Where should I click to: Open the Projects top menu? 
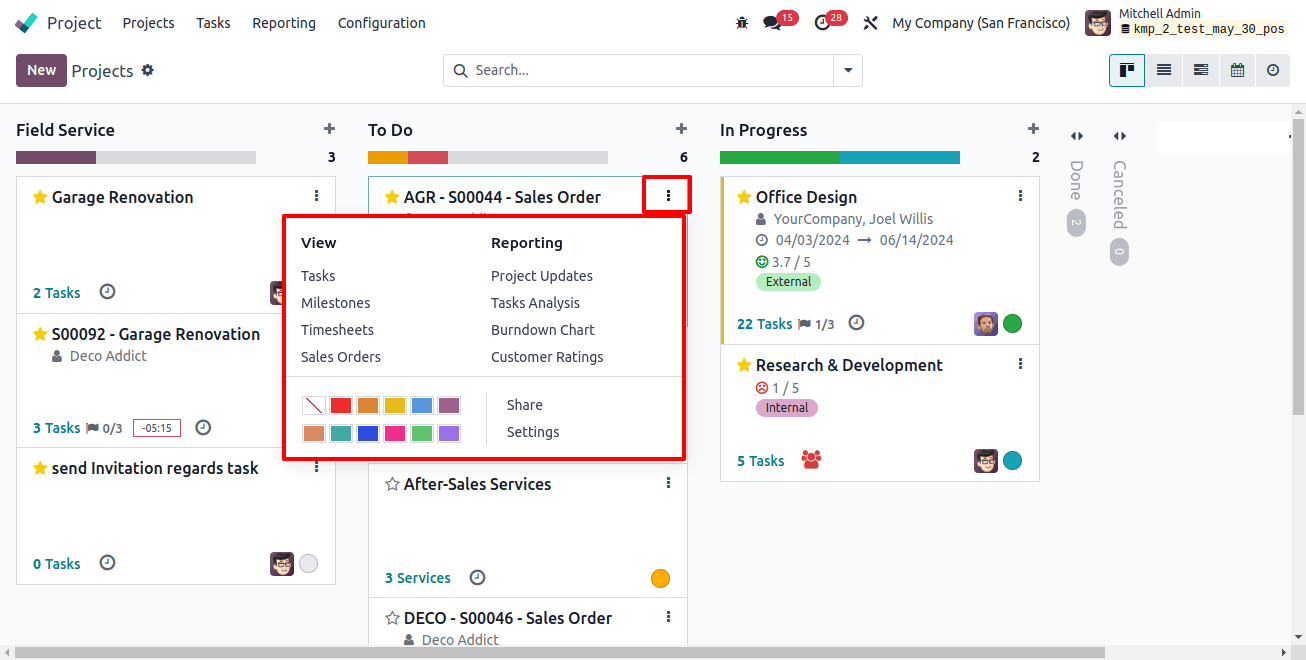pyautogui.click(x=148, y=22)
